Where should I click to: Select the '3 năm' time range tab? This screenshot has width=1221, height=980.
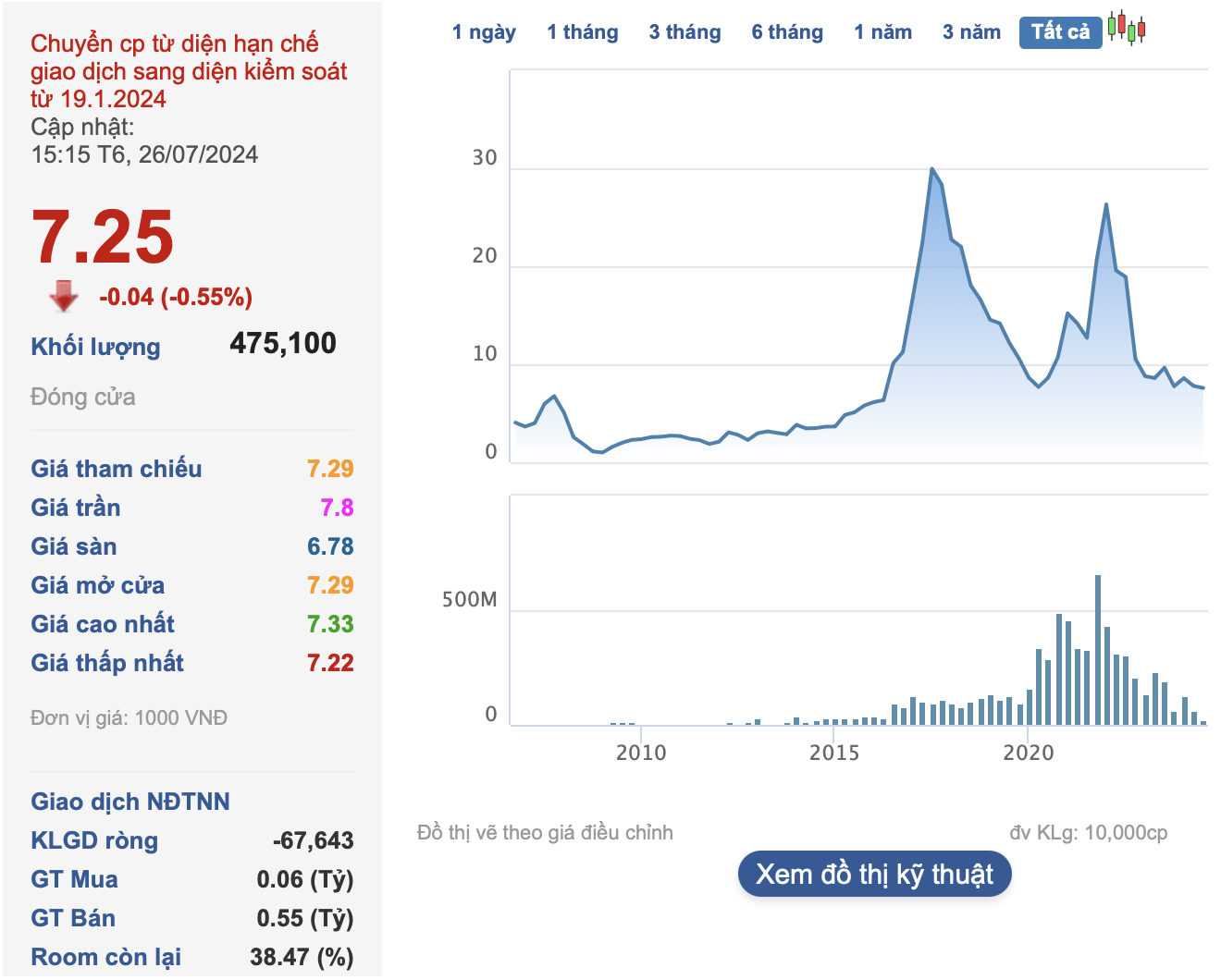tap(971, 32)
